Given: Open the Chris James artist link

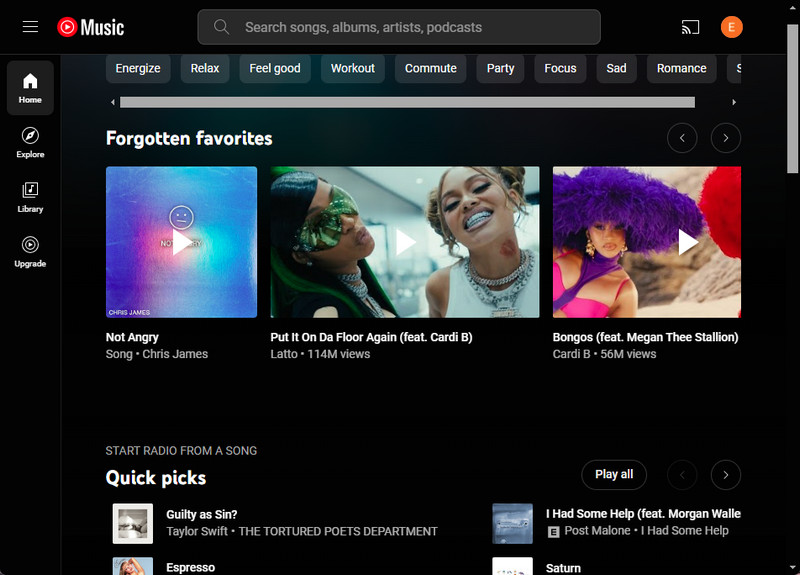Looking at the screenshot, I should 175,354.
